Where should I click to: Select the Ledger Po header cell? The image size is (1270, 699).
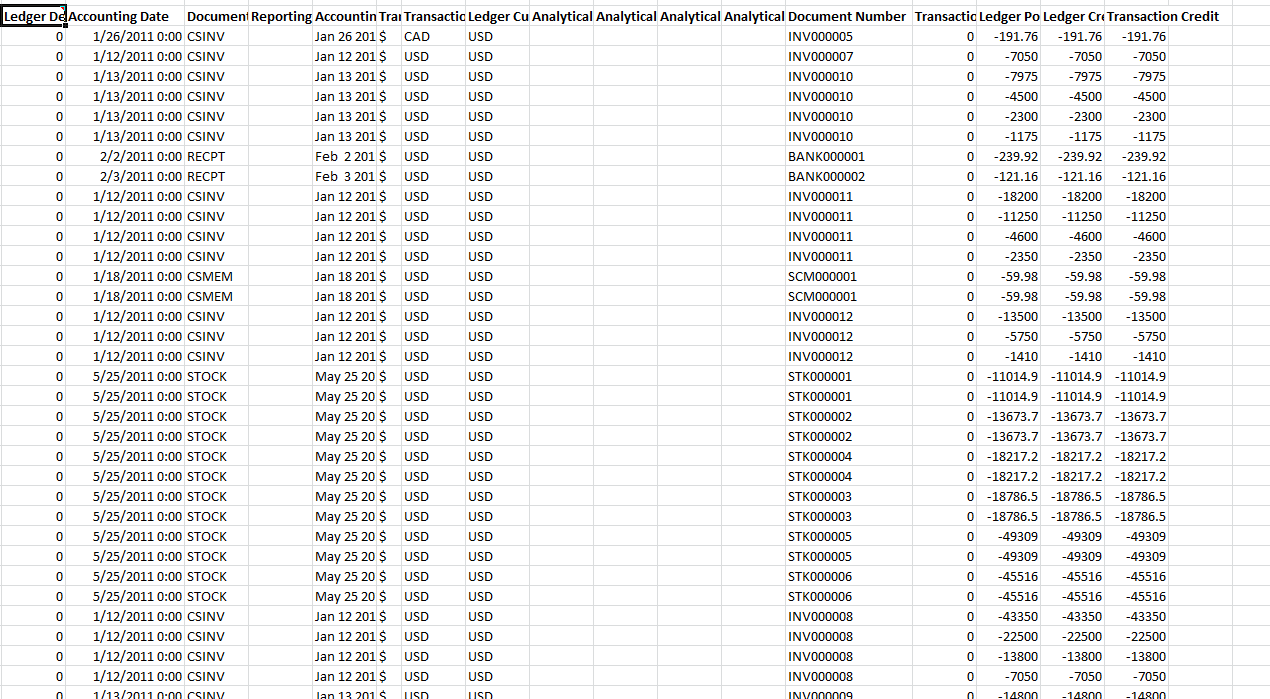click(x=1008, y=17)
